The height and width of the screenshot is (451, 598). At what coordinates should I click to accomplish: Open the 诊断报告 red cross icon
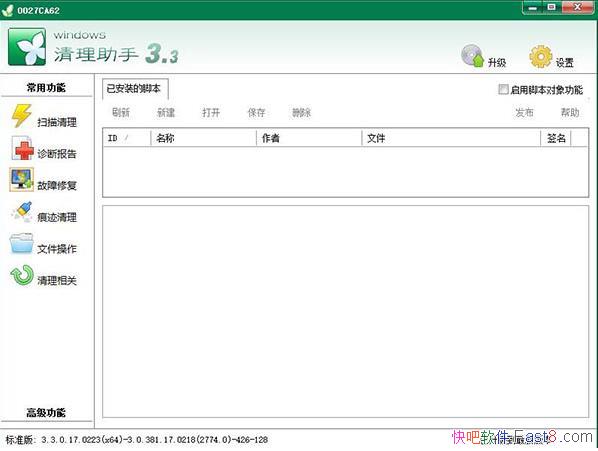point(22,148)
